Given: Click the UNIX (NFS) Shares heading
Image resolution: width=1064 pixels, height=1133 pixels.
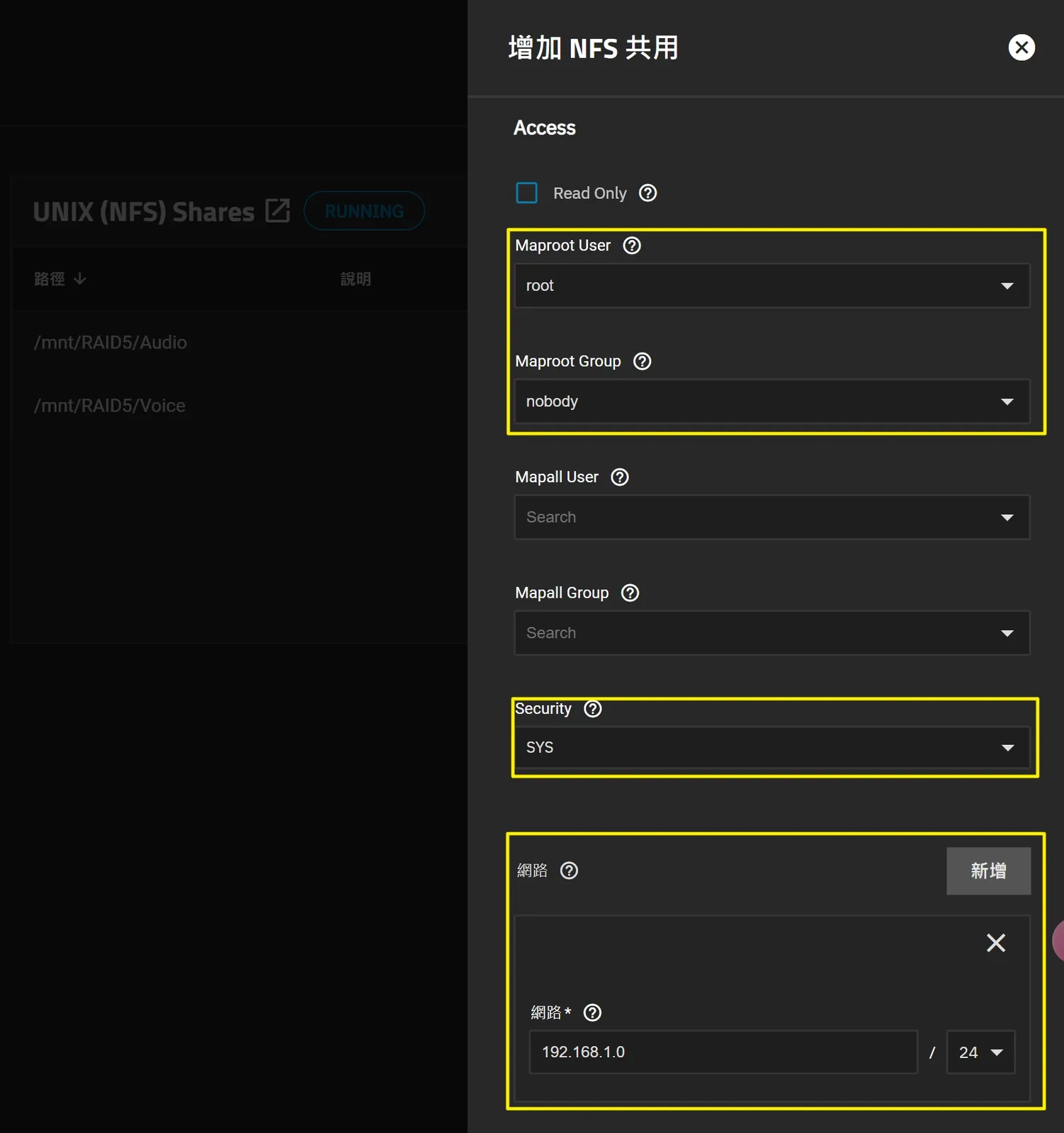Looking at the screenshot, I should 144,212.
